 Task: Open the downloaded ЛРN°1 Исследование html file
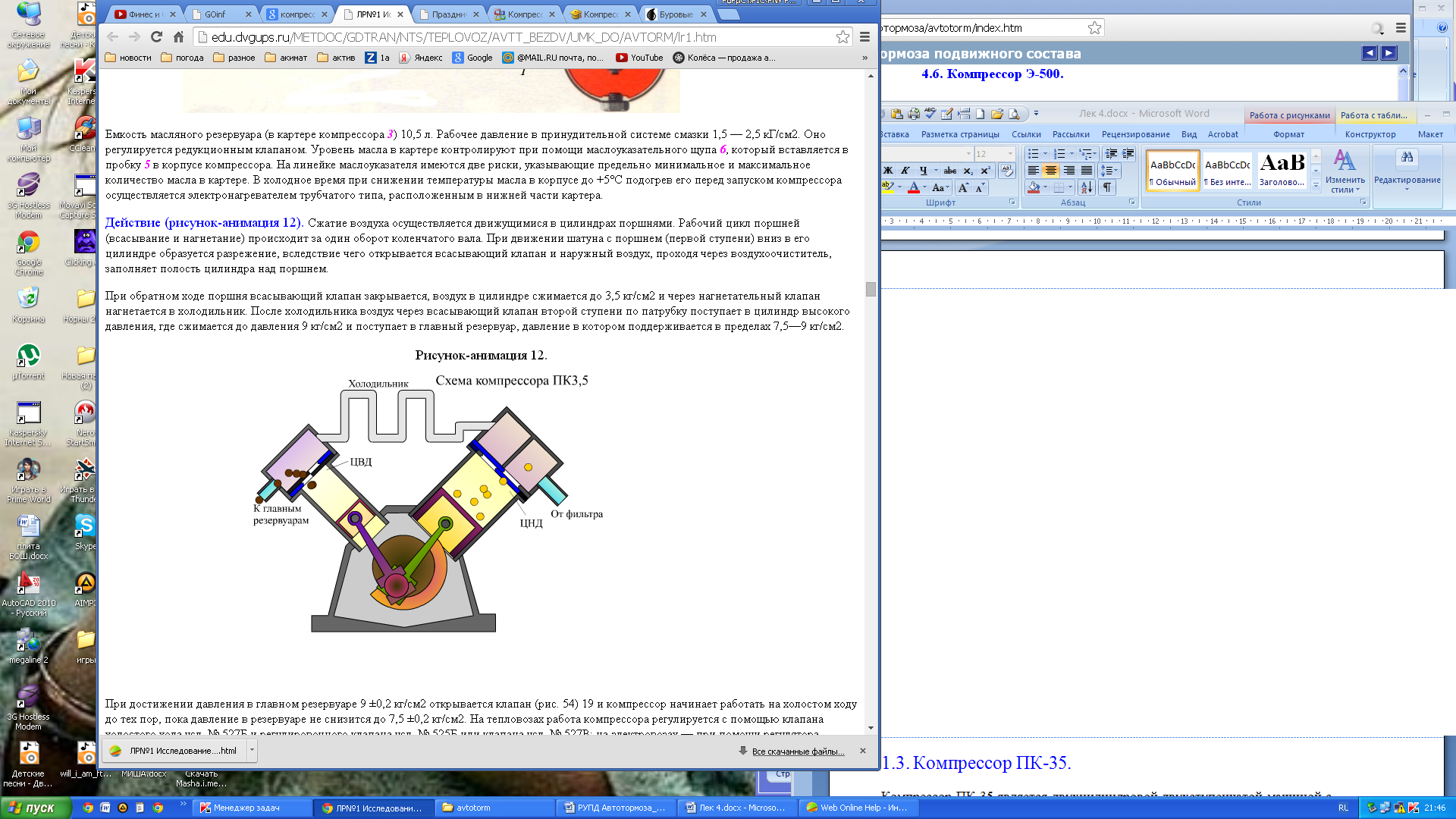[x=174, y=751]
